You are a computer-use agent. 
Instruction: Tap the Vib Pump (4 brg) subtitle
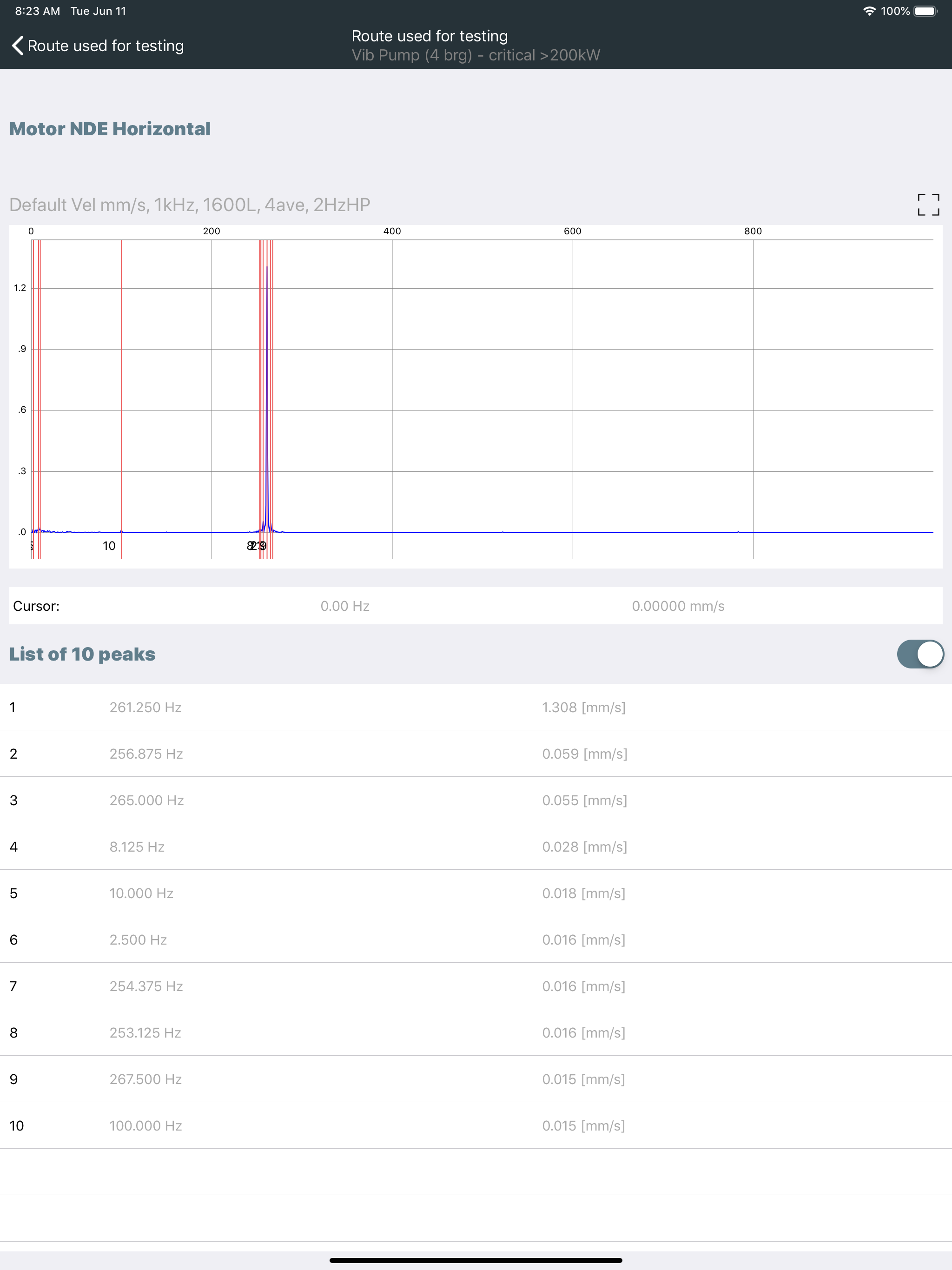point(476,55)
